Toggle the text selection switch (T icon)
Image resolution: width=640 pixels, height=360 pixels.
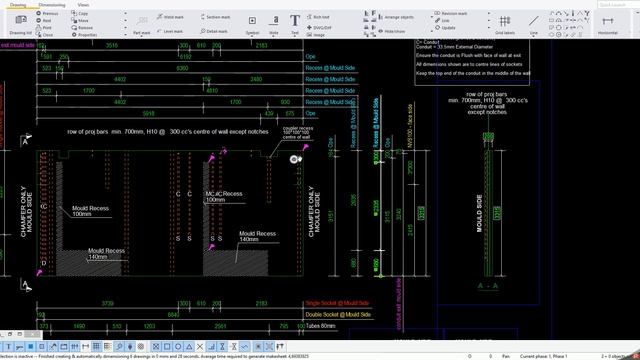click(9, 347)
